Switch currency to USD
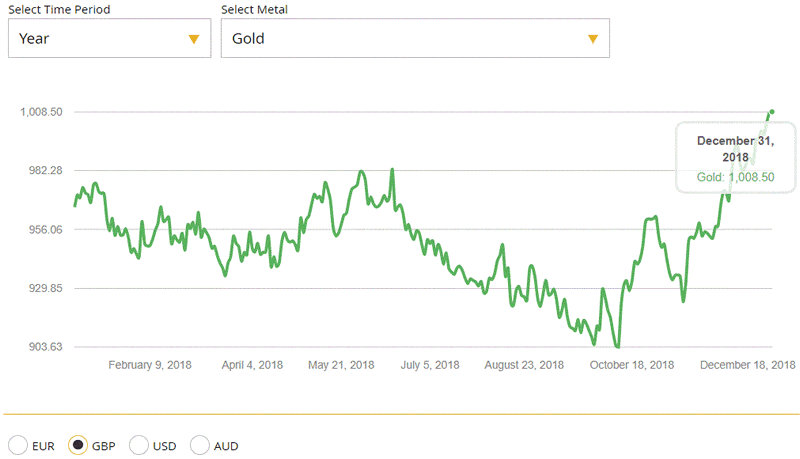This screenshot has height=459, width=800. click(139, 445)
